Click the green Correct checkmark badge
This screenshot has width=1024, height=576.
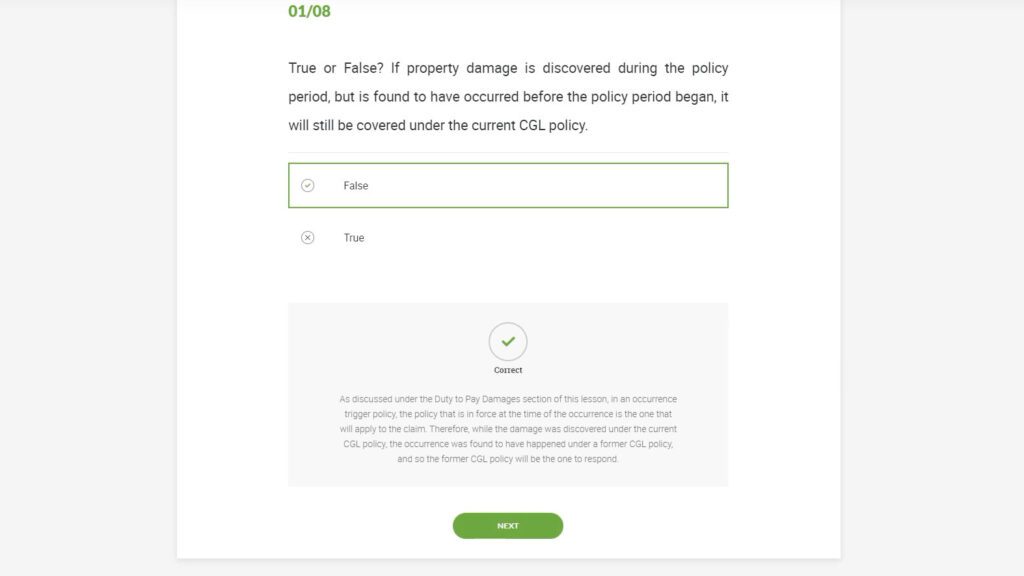508,342
